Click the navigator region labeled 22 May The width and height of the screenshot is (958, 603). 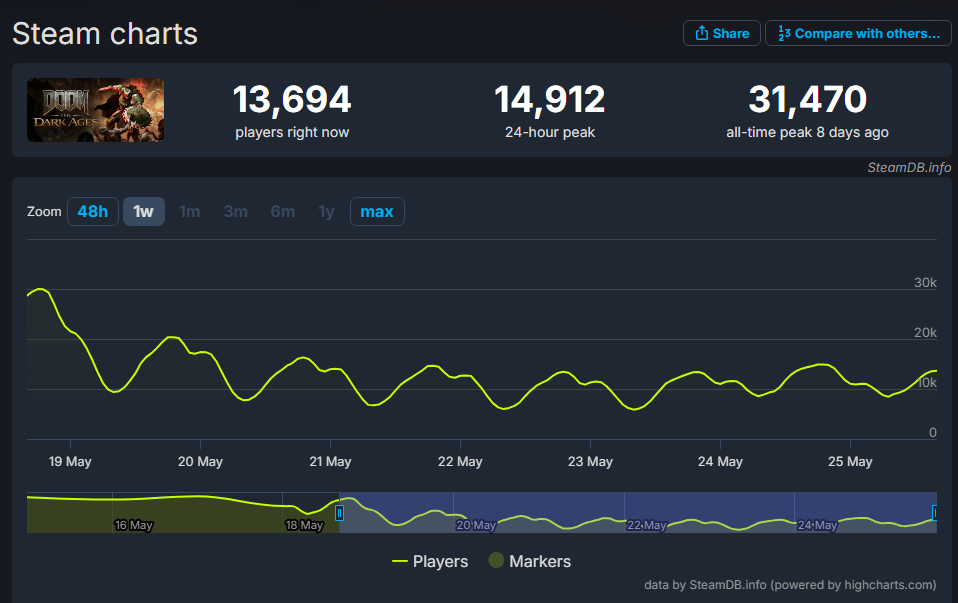coord(646,525)
